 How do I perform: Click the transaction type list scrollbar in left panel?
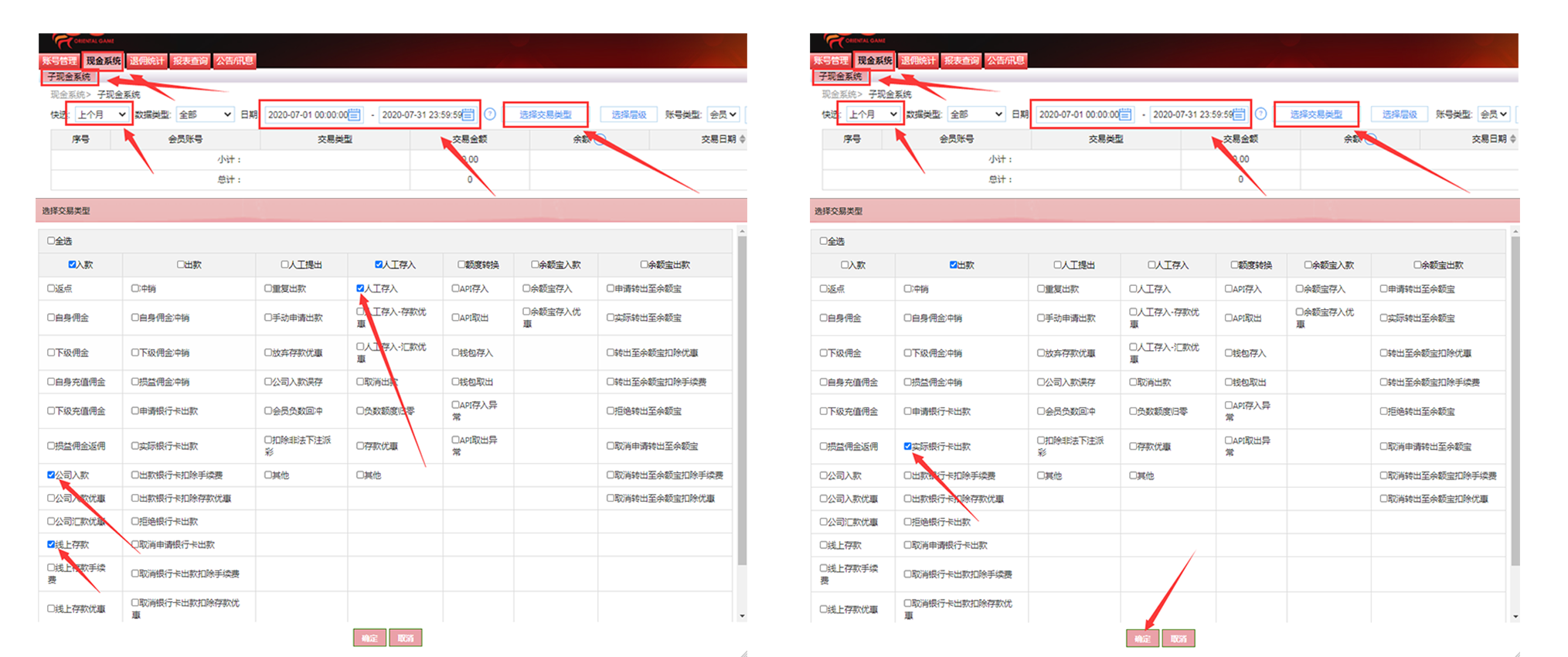(742, 402)
